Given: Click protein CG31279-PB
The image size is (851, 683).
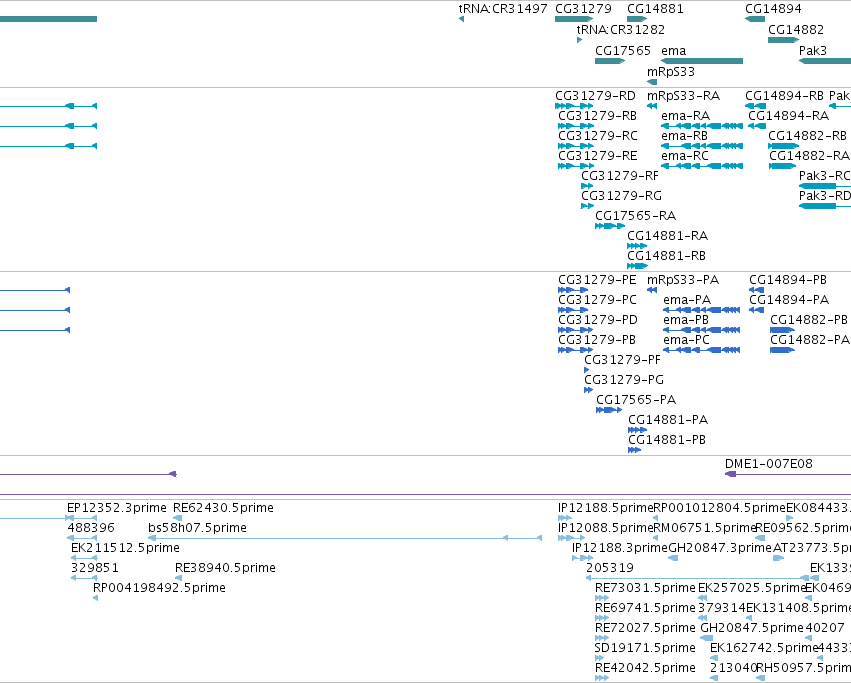Looking at the screenshot, I should tap(596, 340).
